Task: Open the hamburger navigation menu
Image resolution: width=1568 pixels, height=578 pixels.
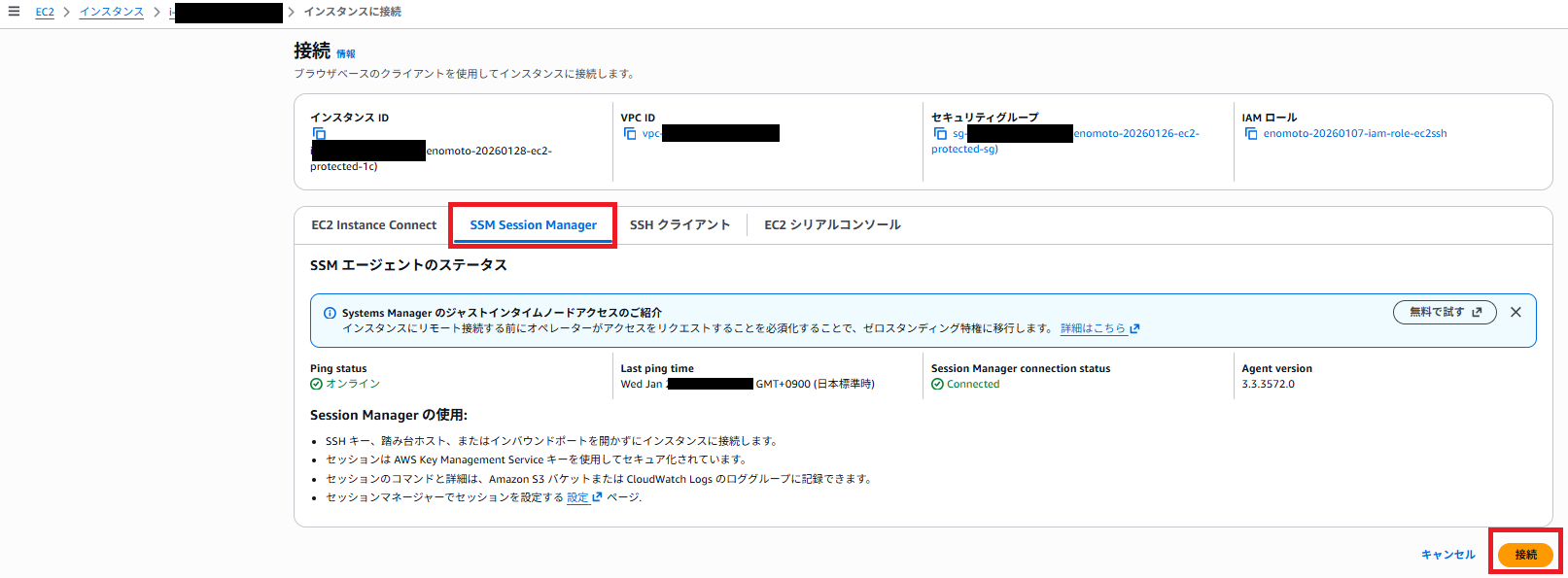Action: 14,12
